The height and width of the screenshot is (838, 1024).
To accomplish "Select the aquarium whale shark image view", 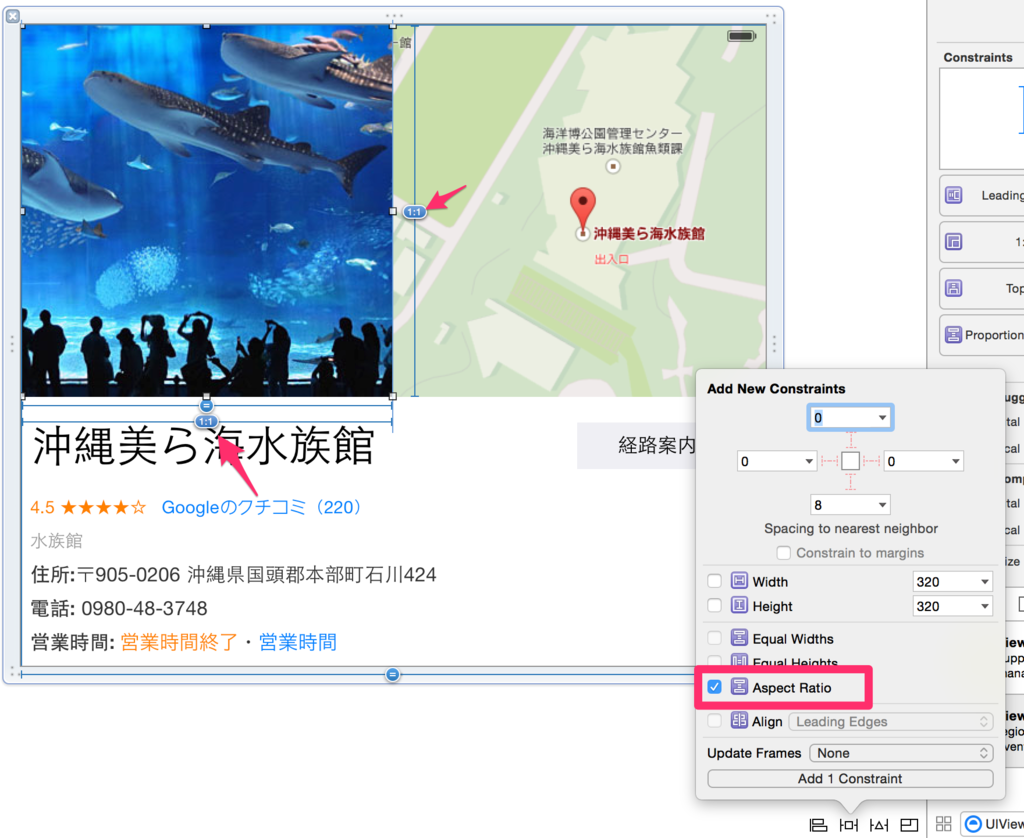I will 207,211.
